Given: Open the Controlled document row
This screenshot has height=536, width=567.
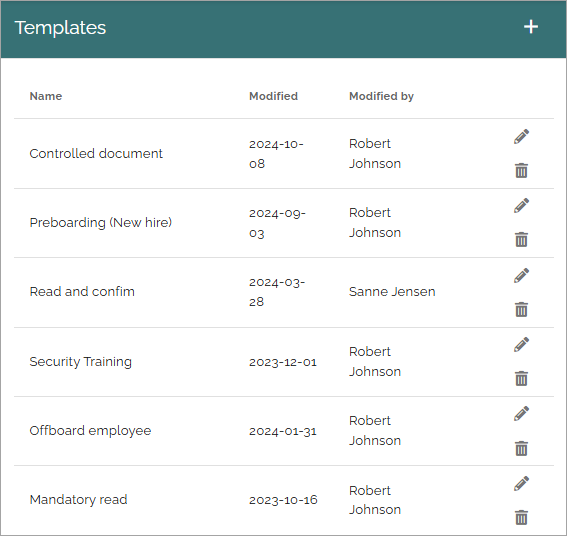Looking at the screenshot, I should [x=284, y=154].
